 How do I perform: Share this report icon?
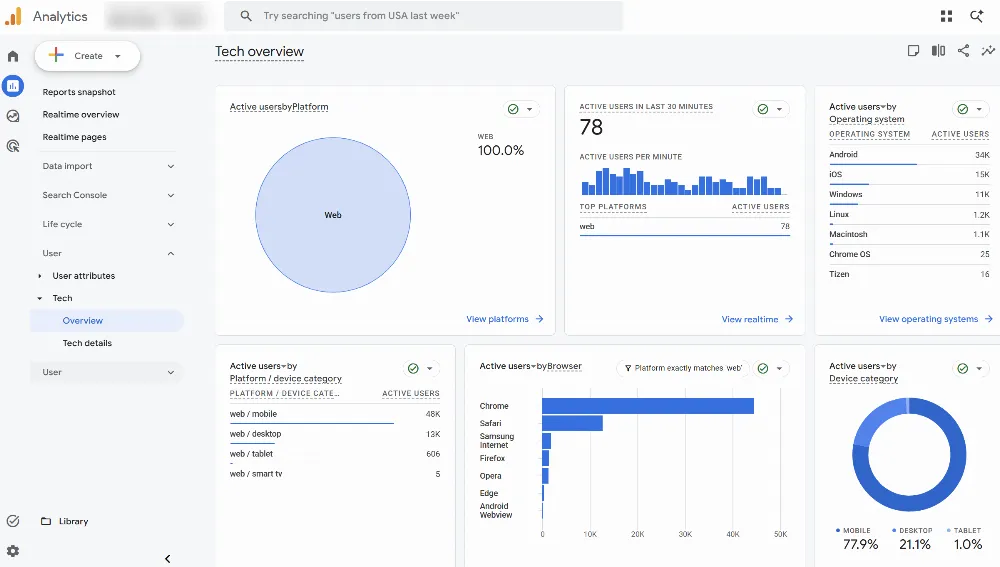963,51
